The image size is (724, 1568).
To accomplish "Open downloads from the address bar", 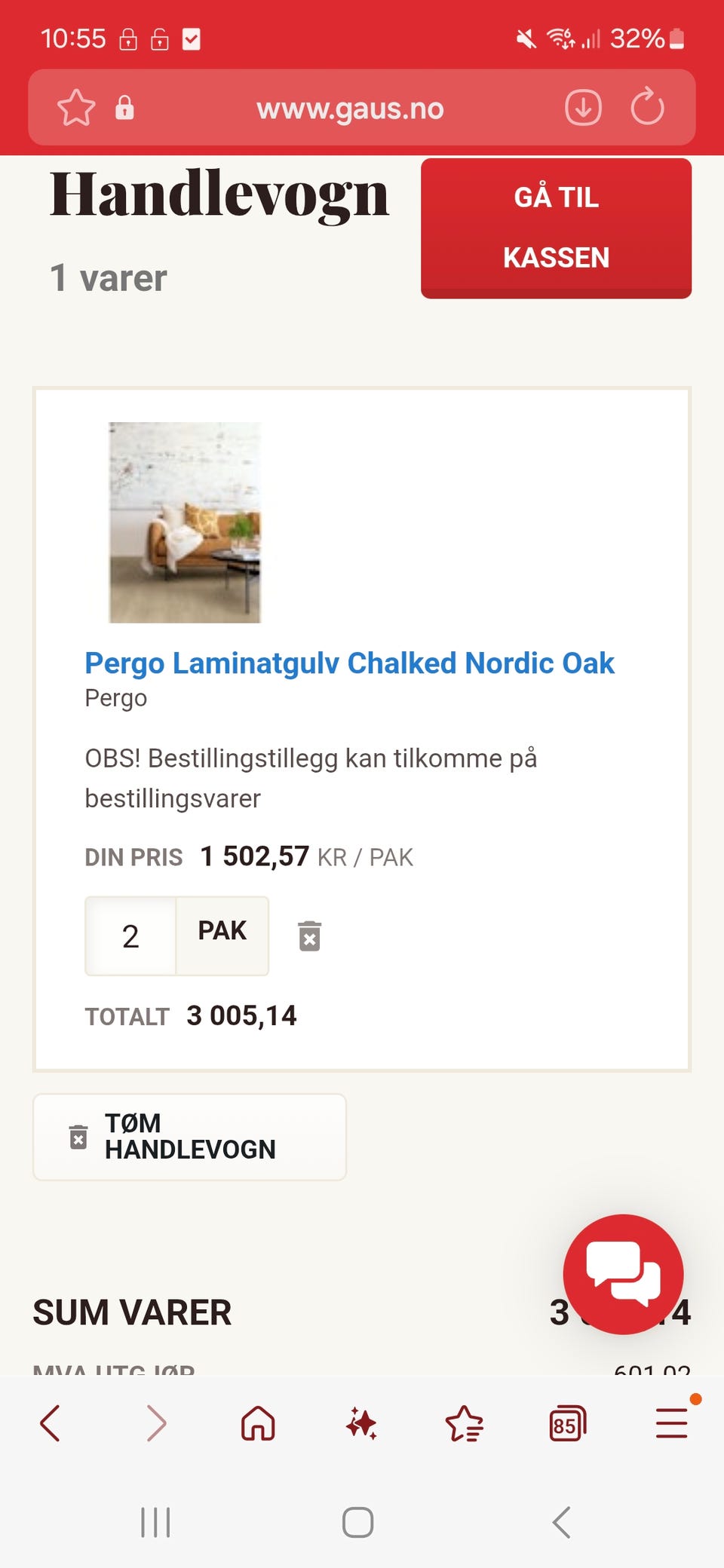I will tap(583, 108).
